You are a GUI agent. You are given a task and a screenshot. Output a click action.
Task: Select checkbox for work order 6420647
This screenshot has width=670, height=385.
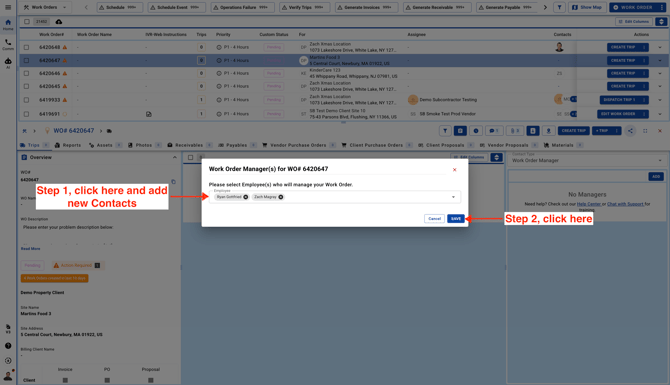pos(26,61)
